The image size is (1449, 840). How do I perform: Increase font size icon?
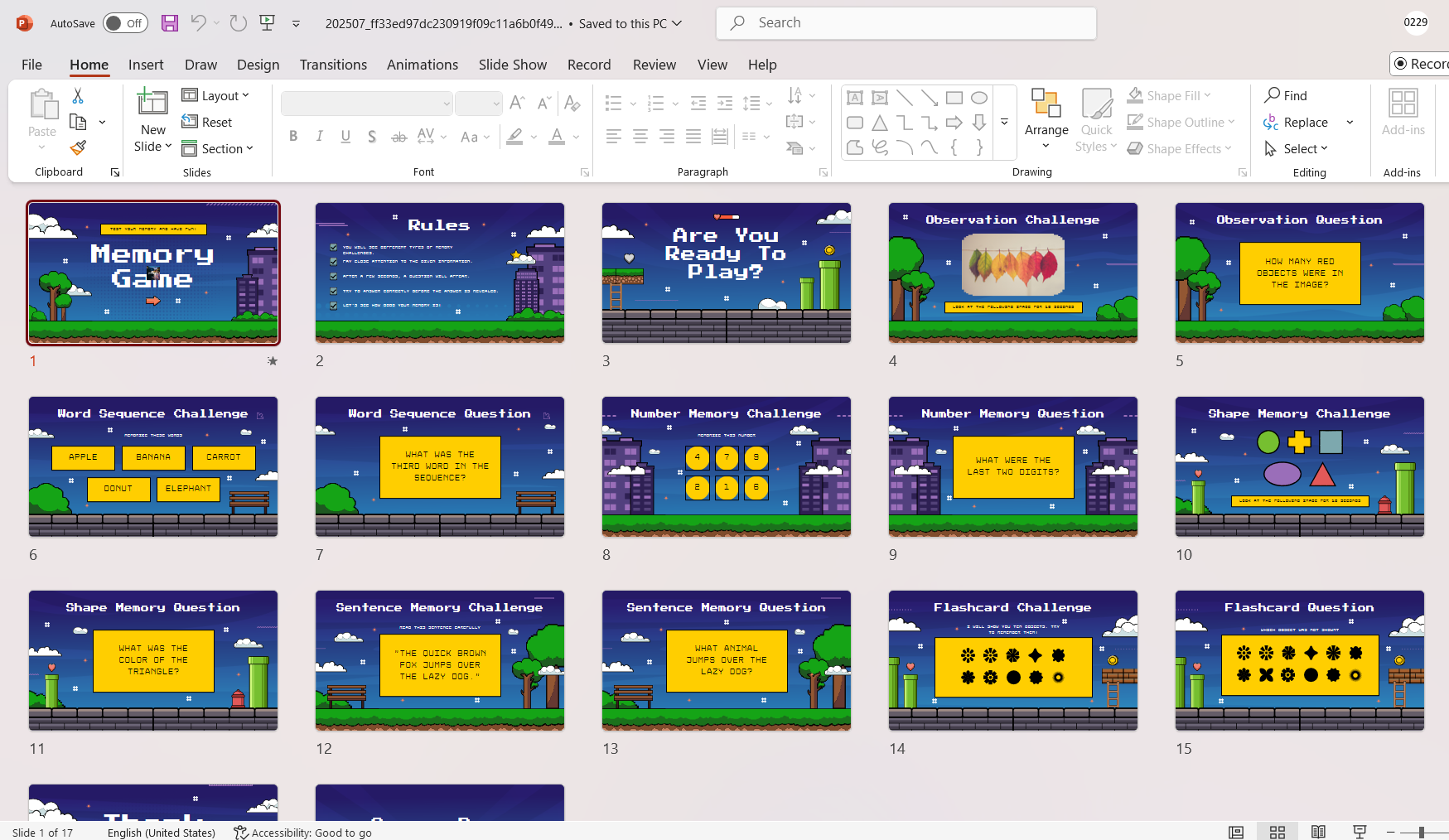517,103
